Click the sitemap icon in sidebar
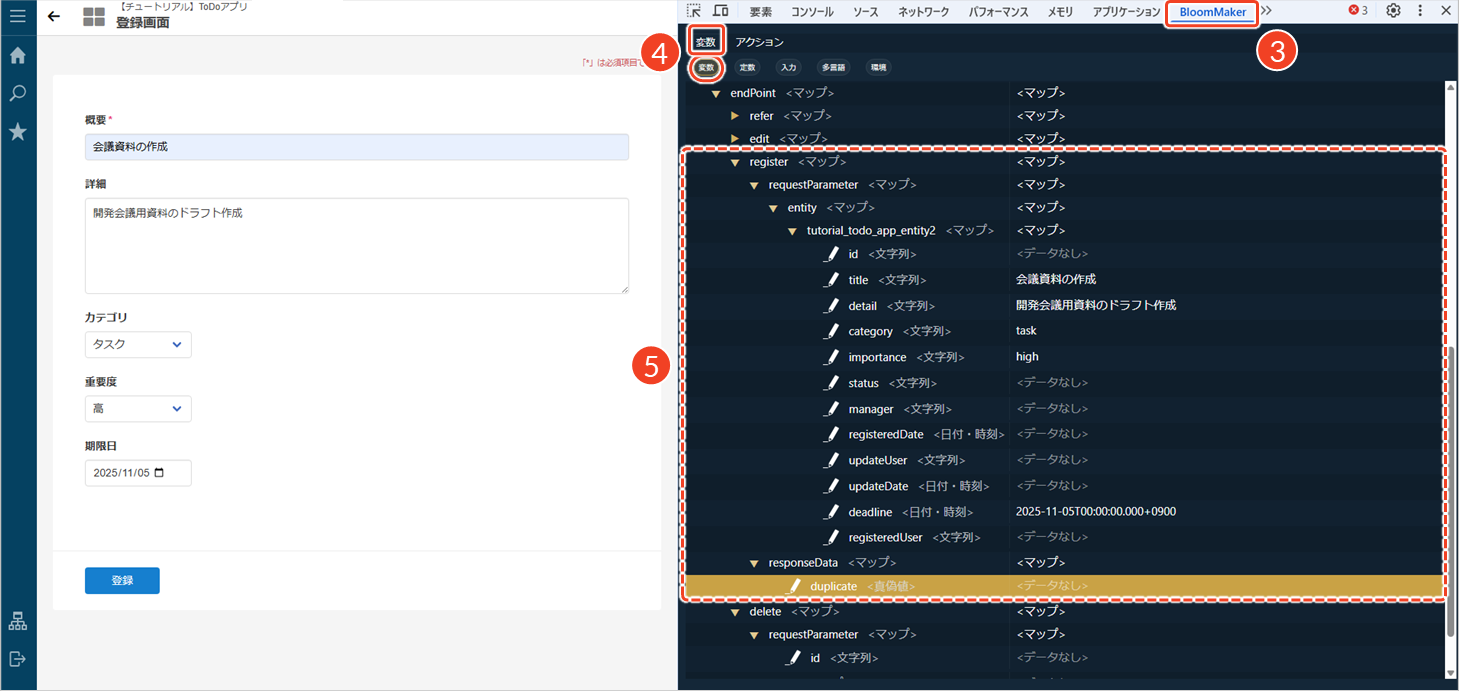The height and width of the screenshot is (691, 1459). pos(17,621)
